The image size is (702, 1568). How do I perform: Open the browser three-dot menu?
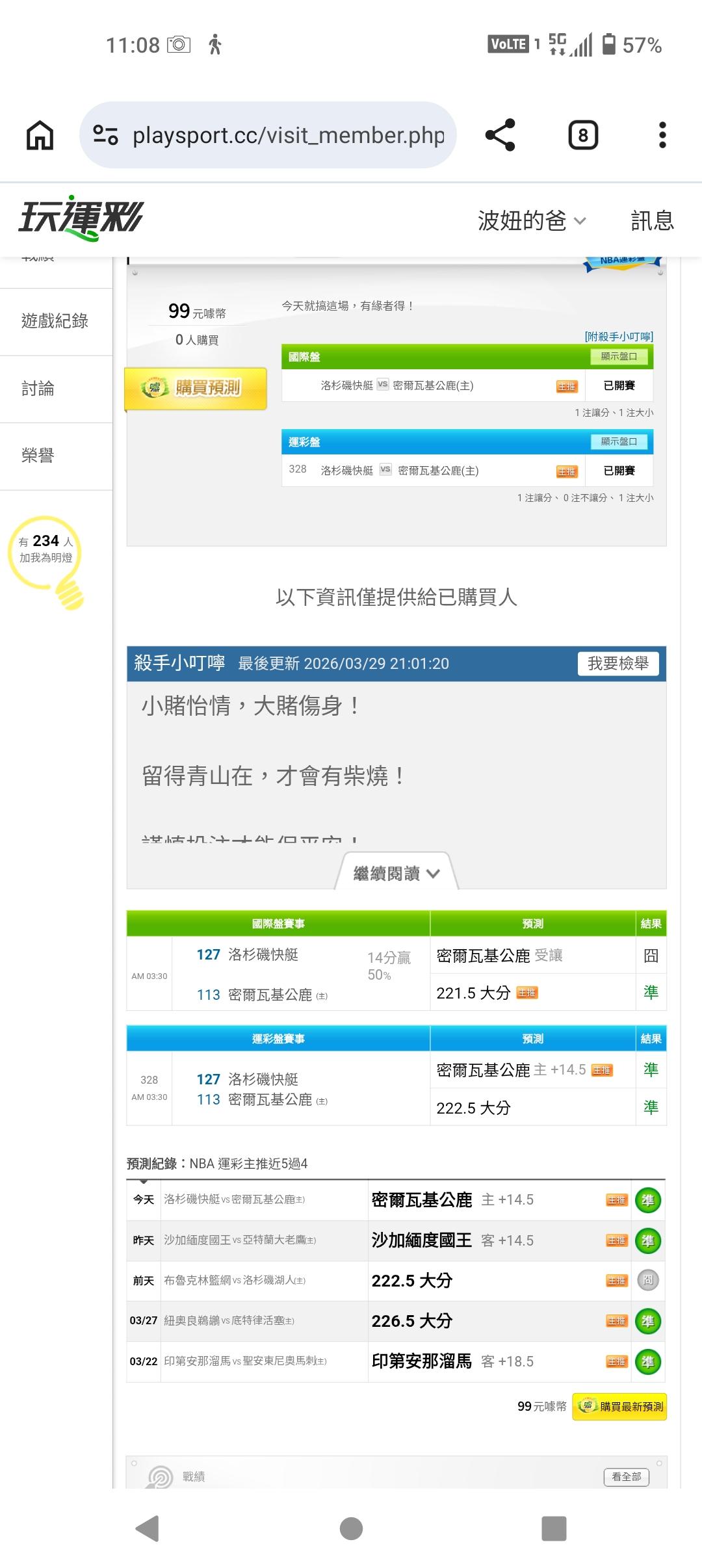pos(662,135)
